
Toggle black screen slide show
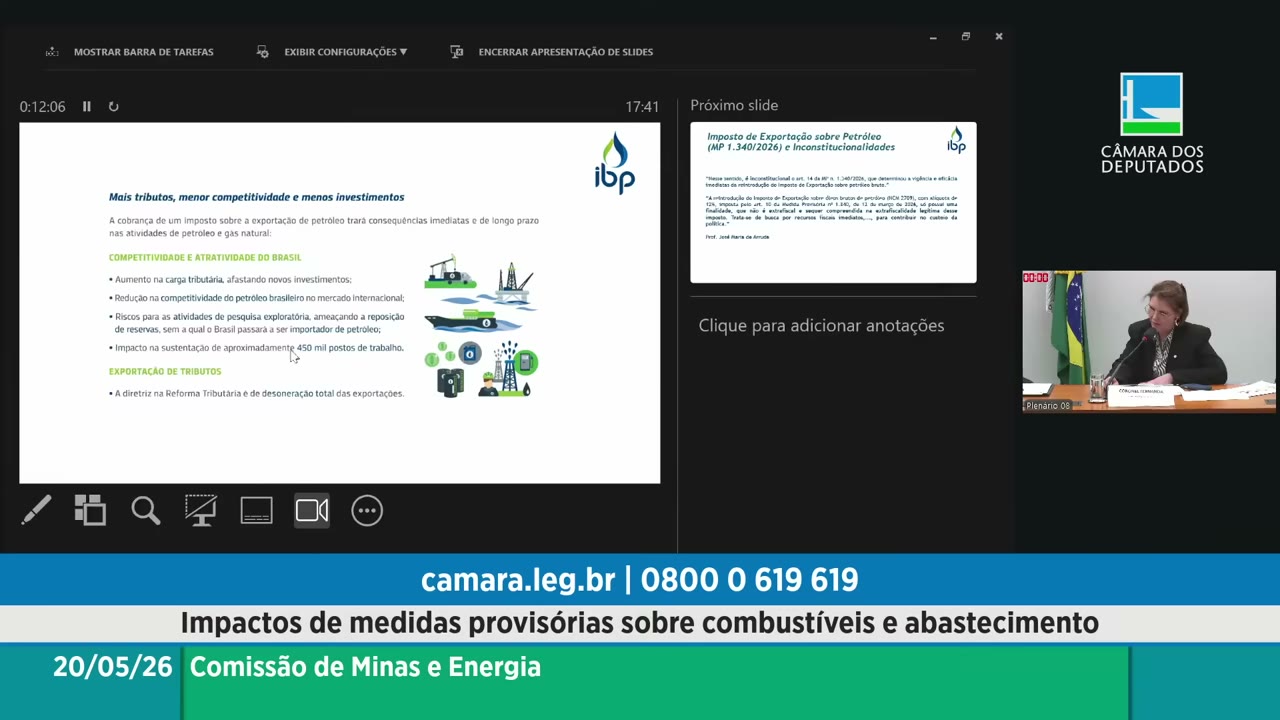[x=201, y=510]
